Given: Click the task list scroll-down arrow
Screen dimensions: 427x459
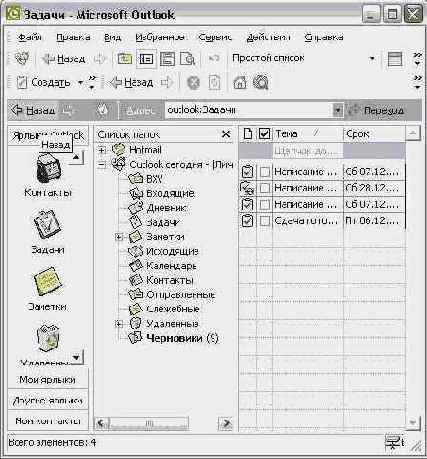Looking at the screenshot, I should click(x=413, y=423).
